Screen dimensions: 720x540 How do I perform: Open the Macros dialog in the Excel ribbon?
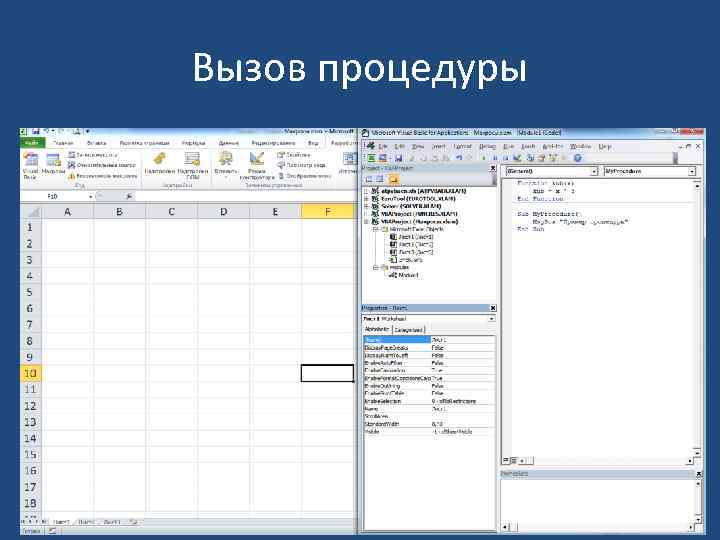click(53, 164)
